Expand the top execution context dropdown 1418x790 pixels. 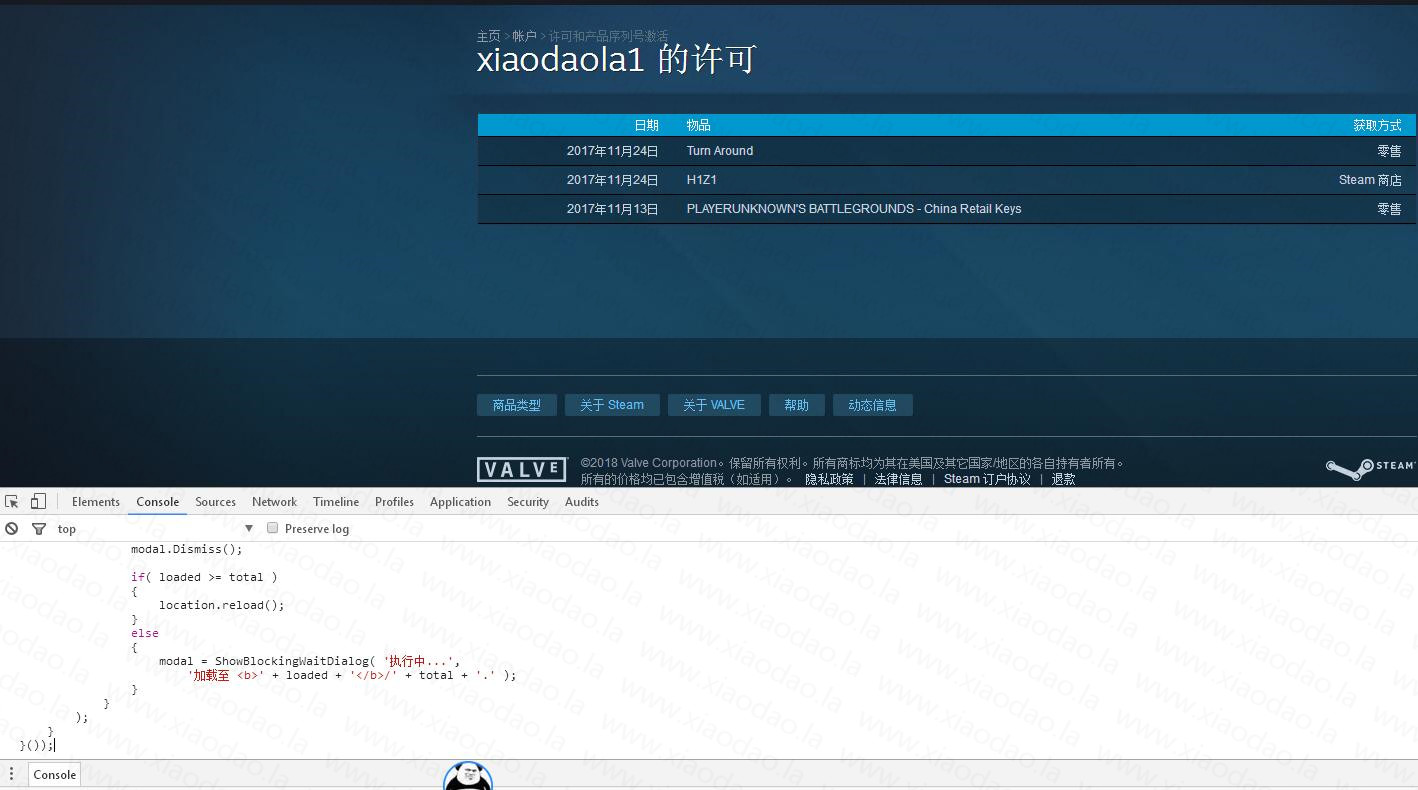(156, 529)
